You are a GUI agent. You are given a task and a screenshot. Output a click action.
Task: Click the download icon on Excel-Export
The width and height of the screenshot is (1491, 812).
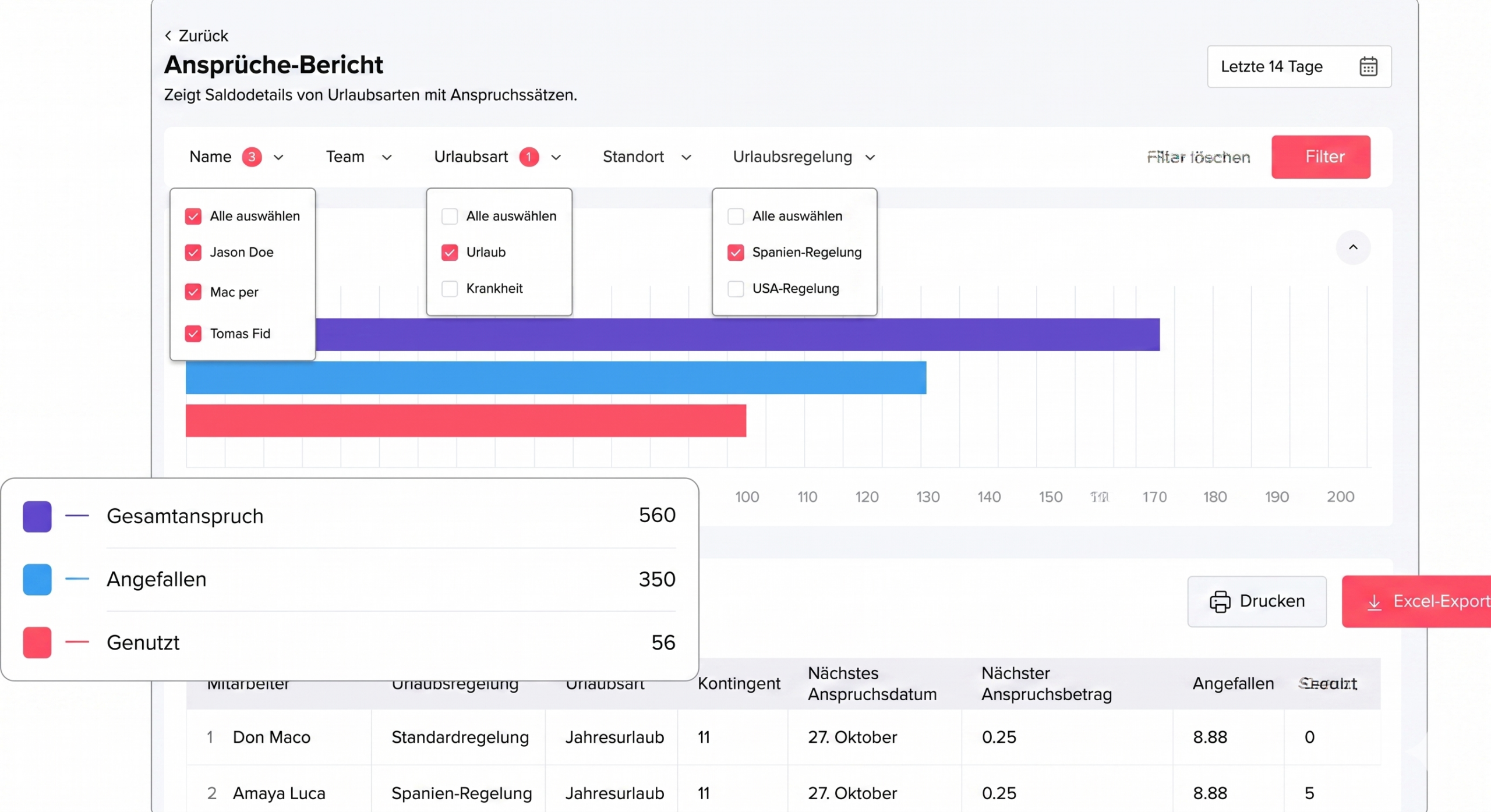click(x=1374, y=602)
